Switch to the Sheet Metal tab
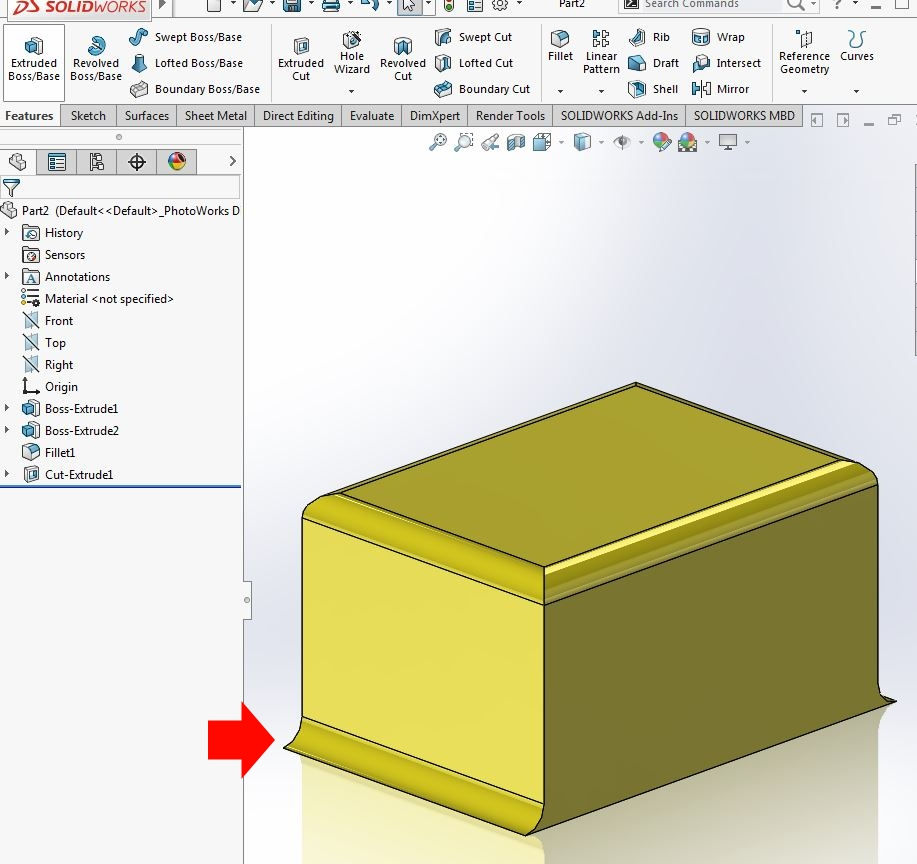This screenshot has width=917, height=864. [216, 116]
